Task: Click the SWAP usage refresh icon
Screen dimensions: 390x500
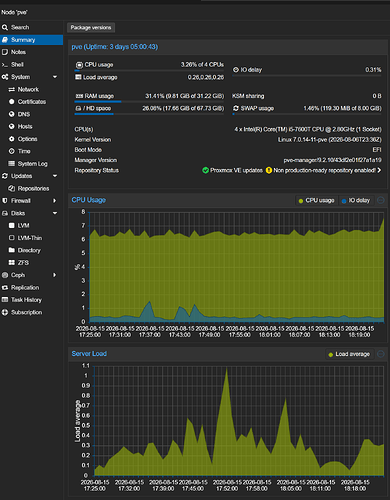Action: [236, 108]
